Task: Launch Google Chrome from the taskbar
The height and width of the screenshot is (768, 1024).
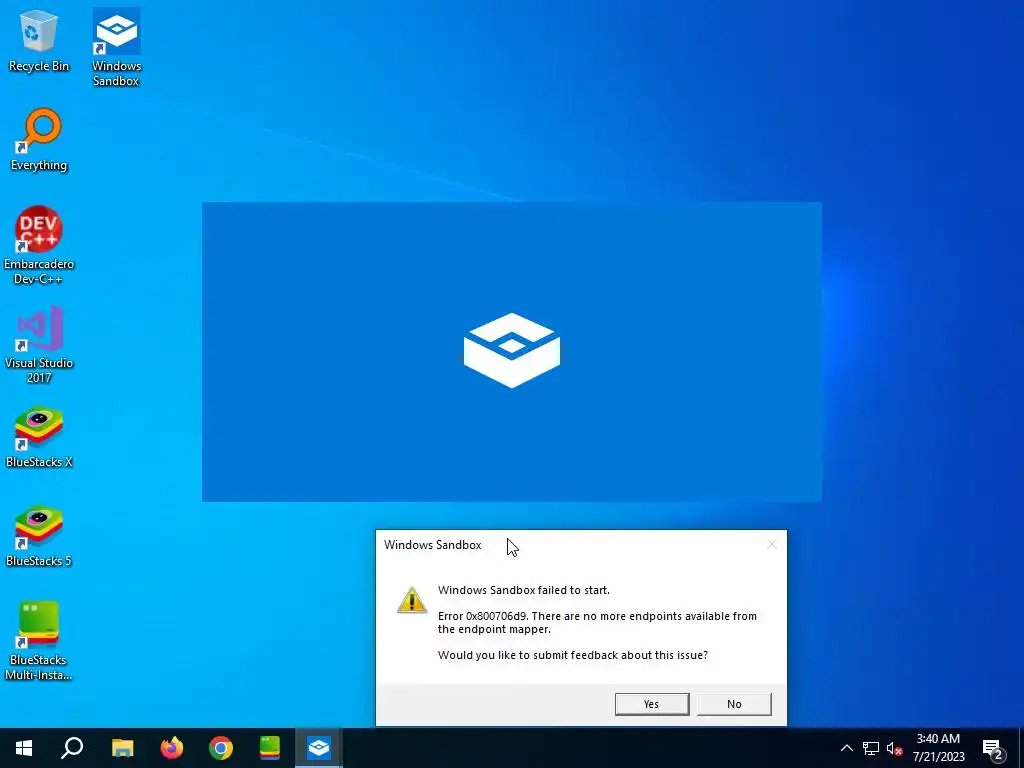Action: [x=221, y=748]
